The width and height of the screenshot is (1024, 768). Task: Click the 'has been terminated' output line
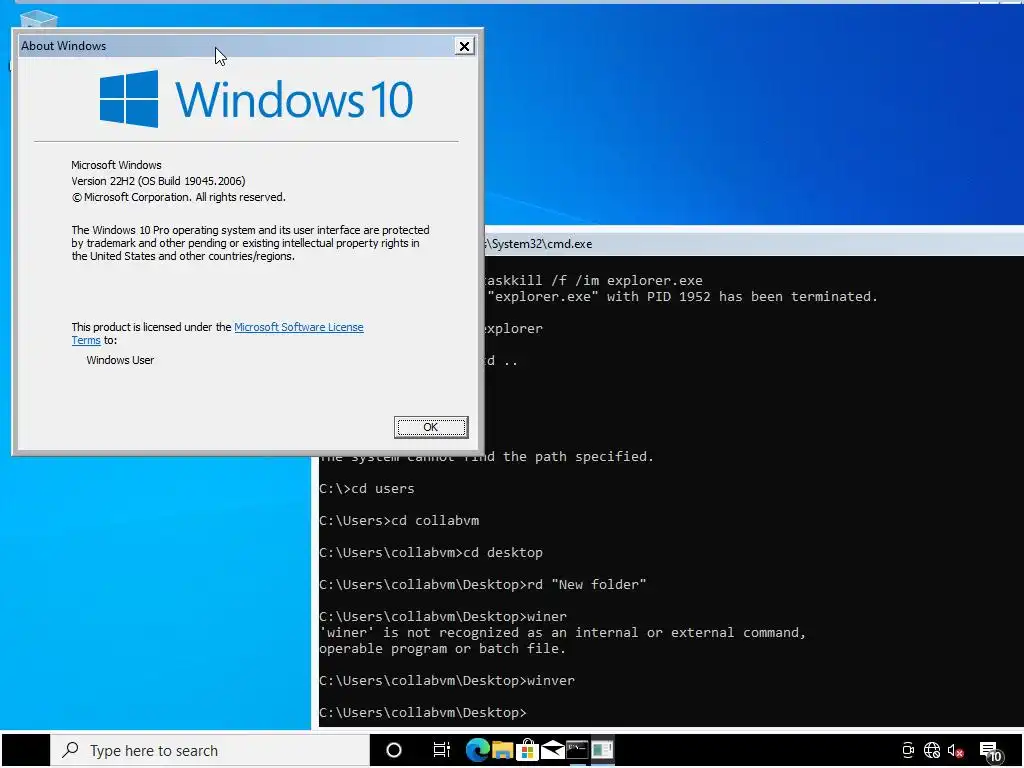pos(682,296)
